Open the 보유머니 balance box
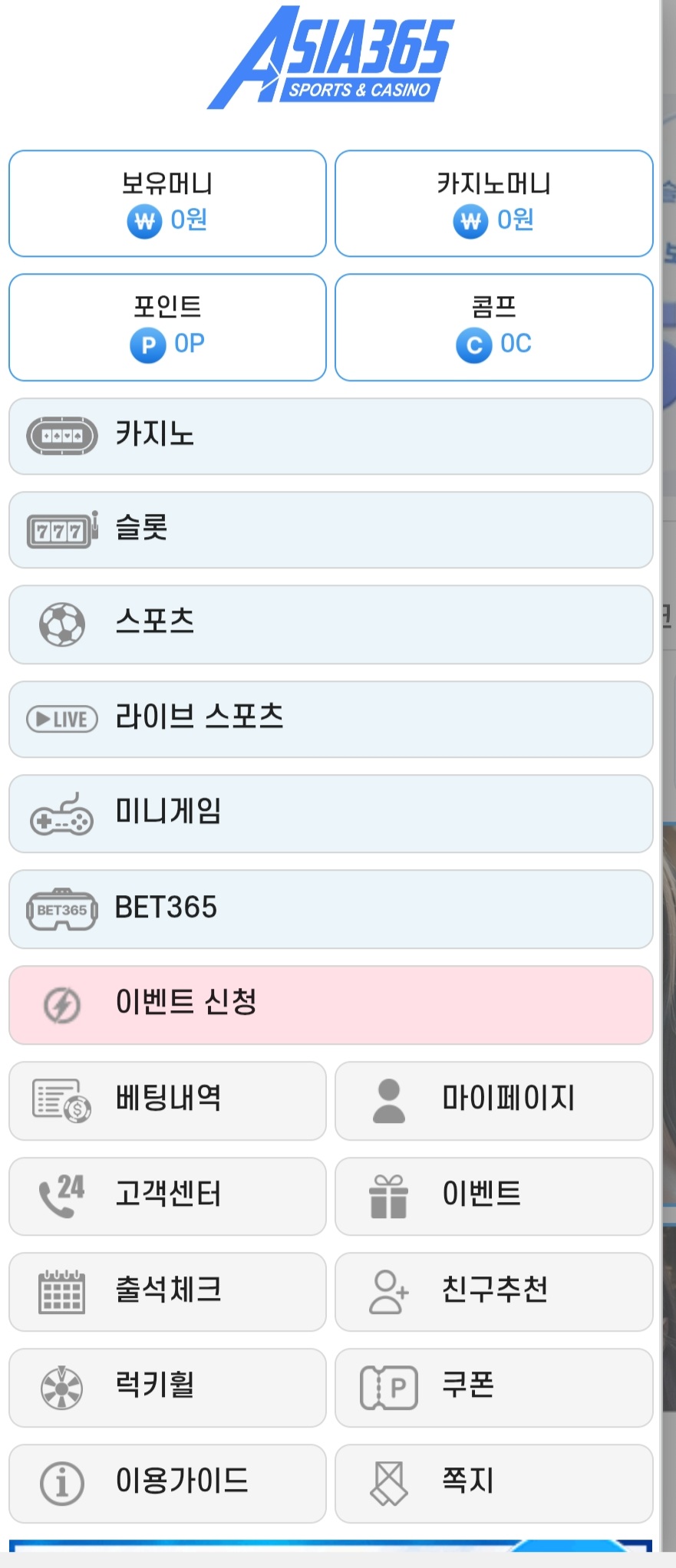 (167, 203)
